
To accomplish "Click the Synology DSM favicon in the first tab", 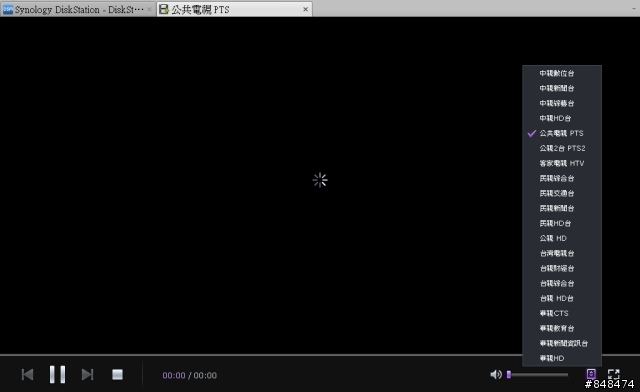I will (8, 9).
